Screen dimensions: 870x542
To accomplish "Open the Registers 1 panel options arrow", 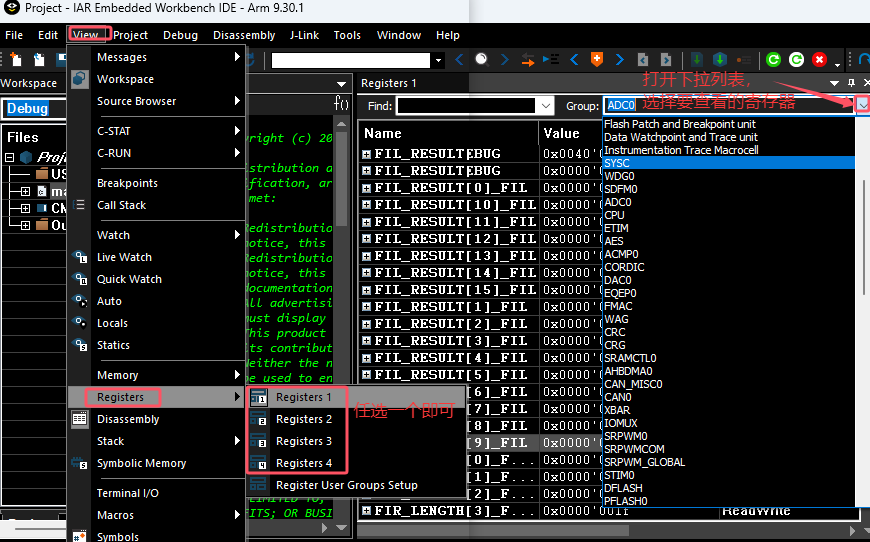I will pos(834,83).
